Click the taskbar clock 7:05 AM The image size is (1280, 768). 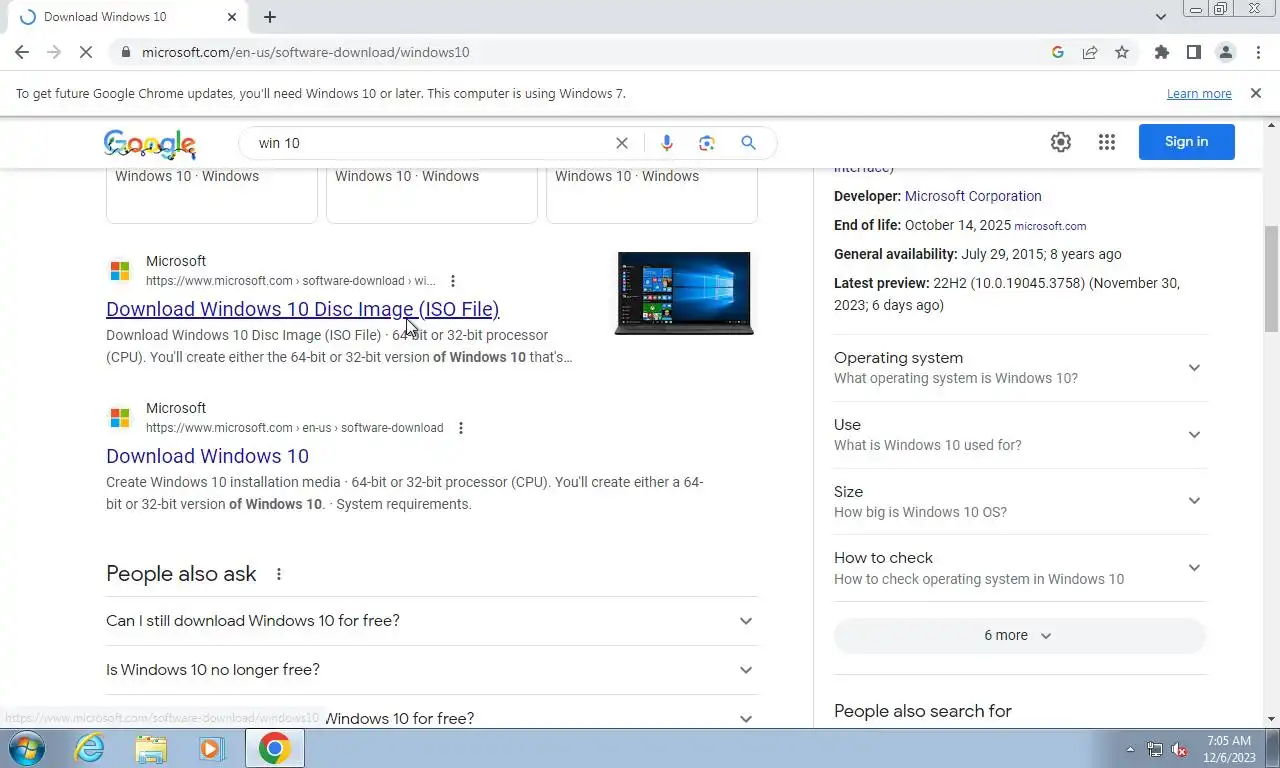pos(1229,741)
